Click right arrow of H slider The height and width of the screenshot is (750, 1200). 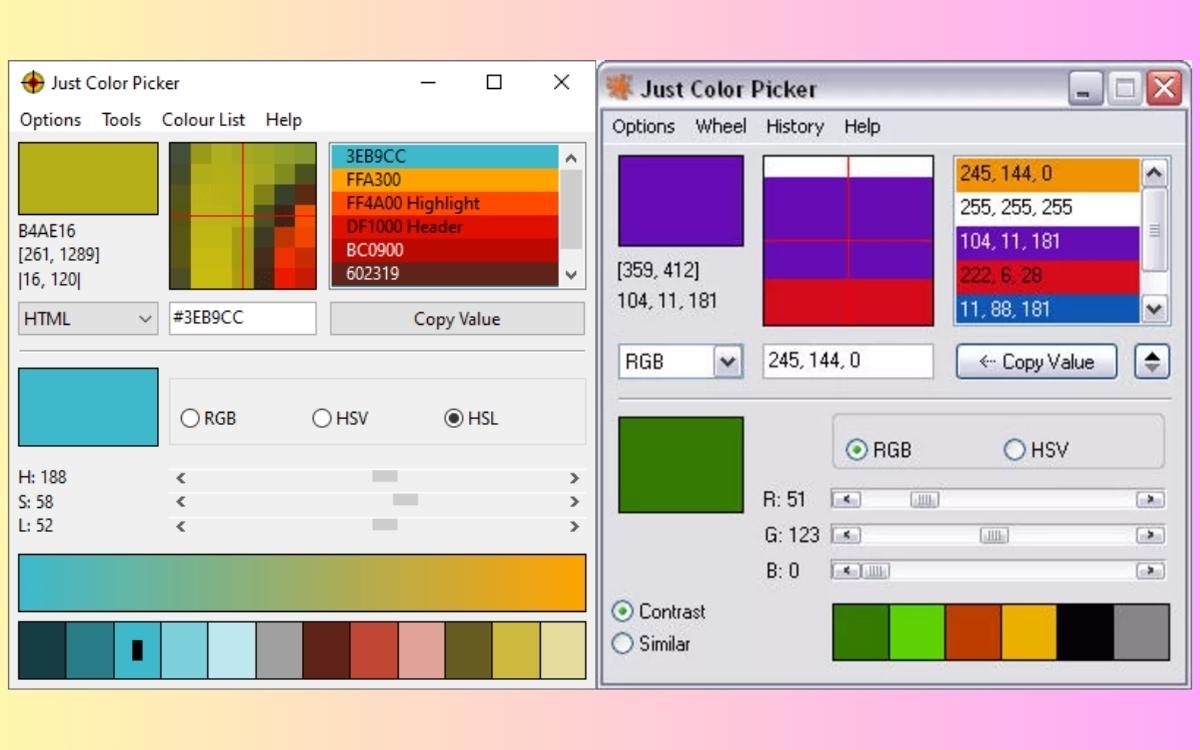pyautogui.click(x=574, y=478)
